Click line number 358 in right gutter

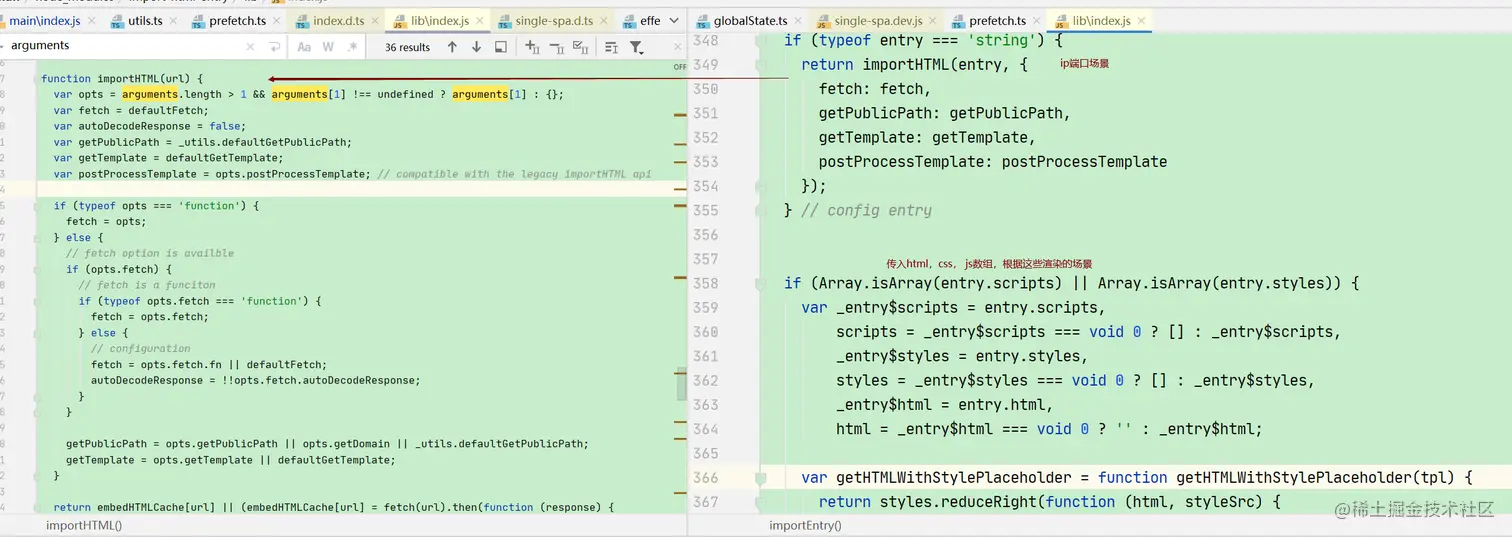click(706, 283)
